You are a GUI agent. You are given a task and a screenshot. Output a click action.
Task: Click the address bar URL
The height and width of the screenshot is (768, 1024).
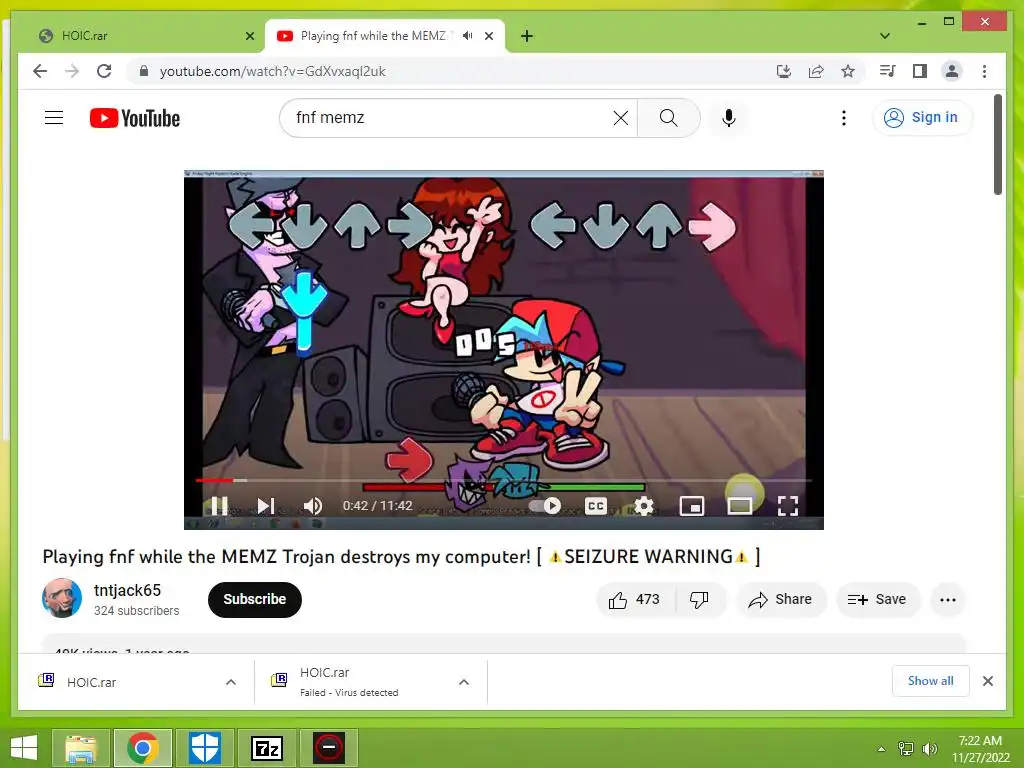pyautogui.click(x=273, y=71)
